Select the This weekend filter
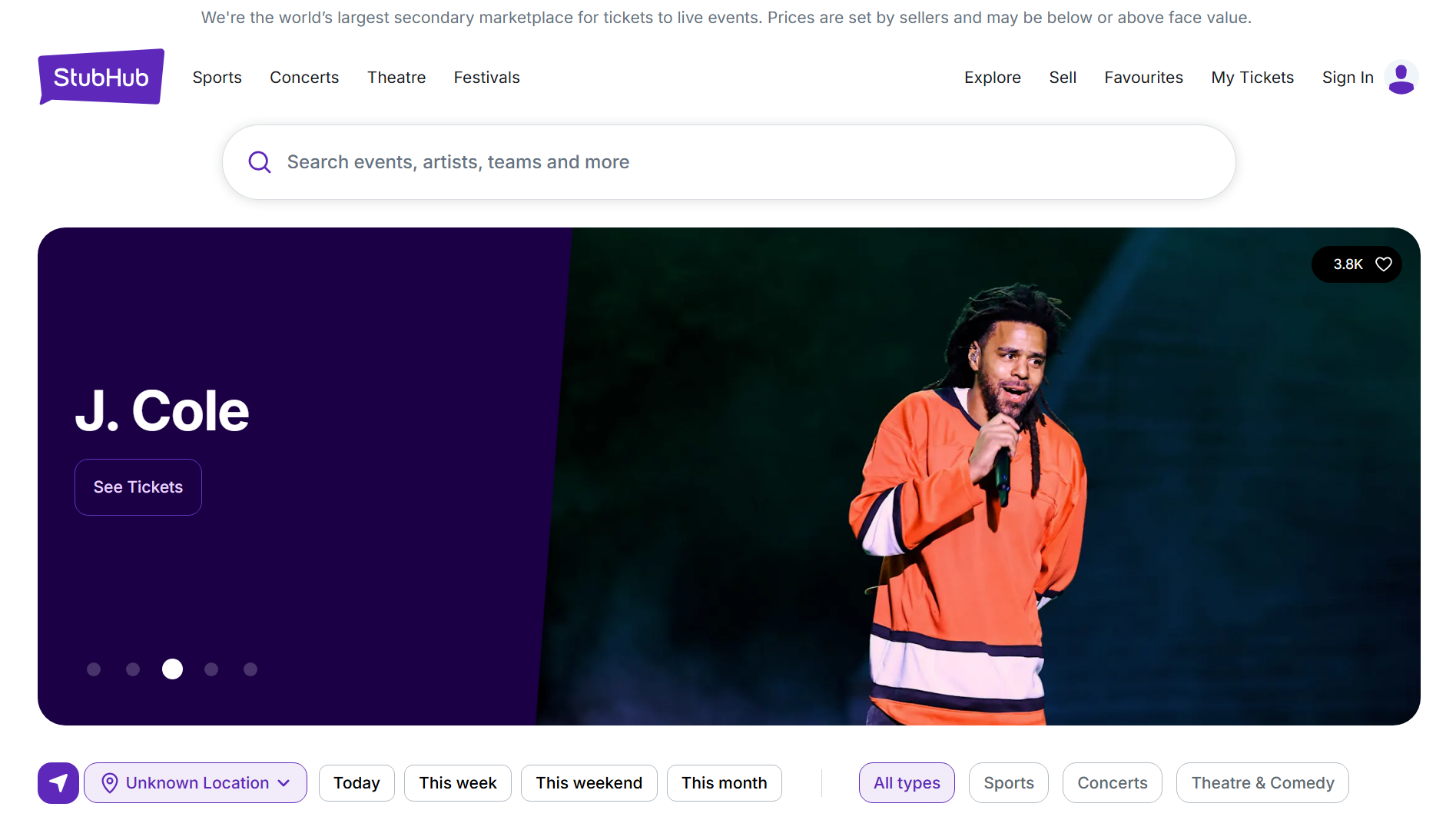 click(x=589, y=782)
